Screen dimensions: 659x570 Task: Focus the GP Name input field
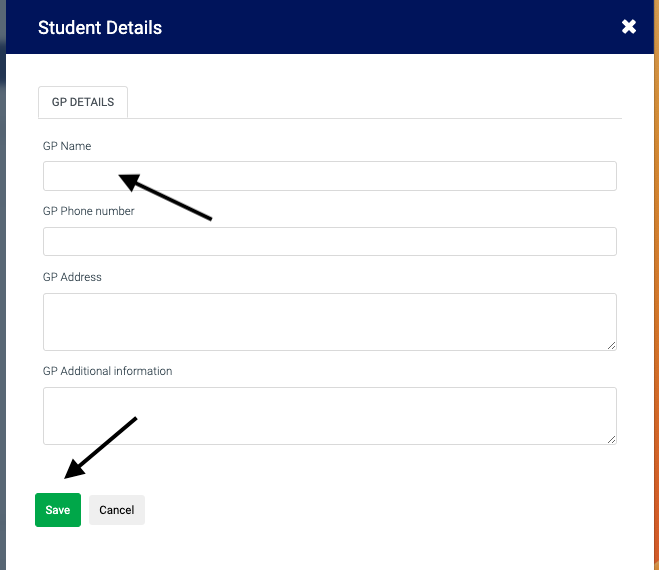click(x=330, y=176)
